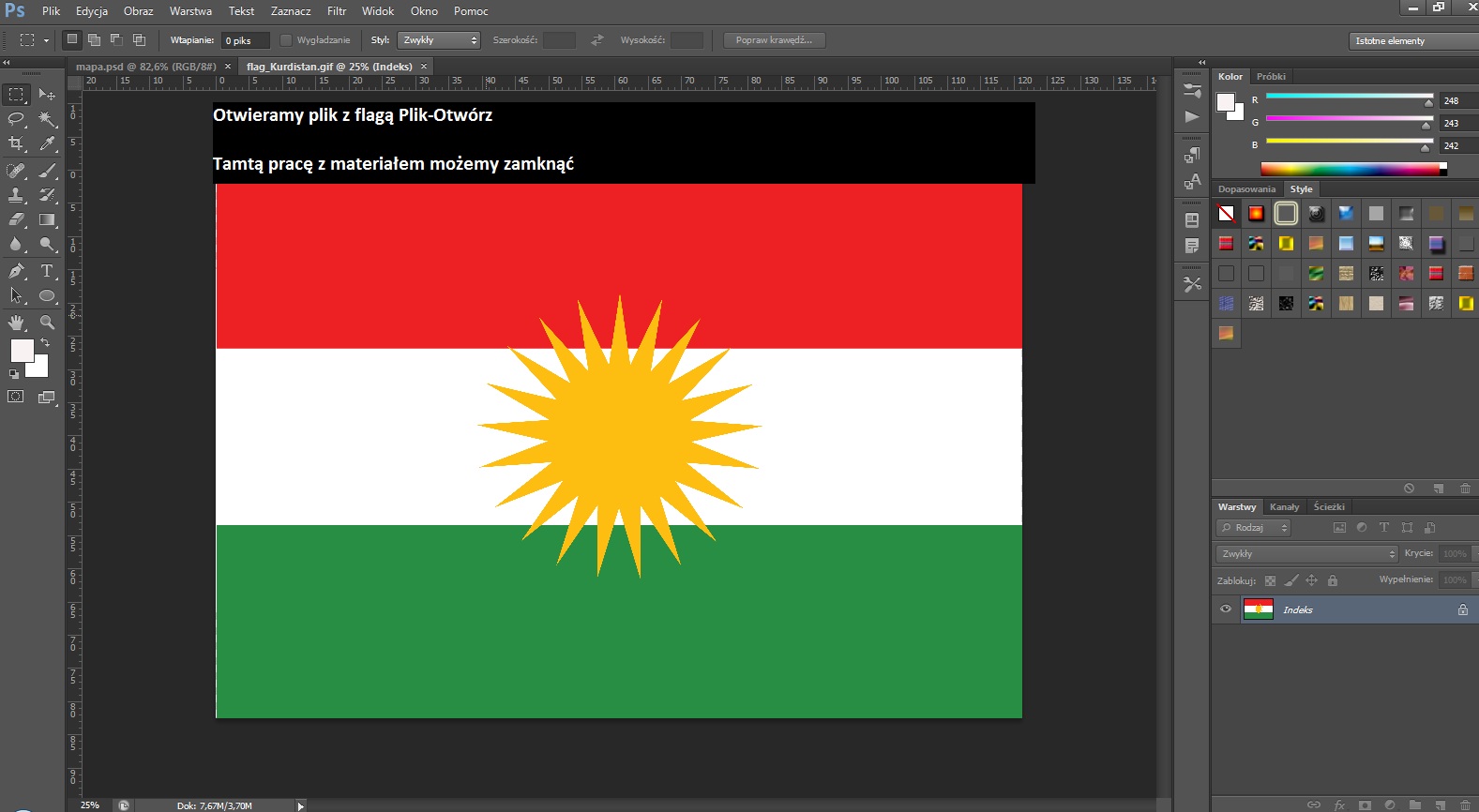Select the Pen tool
This screenshot has width=1479, height=812.
click(x=17, y=271)
